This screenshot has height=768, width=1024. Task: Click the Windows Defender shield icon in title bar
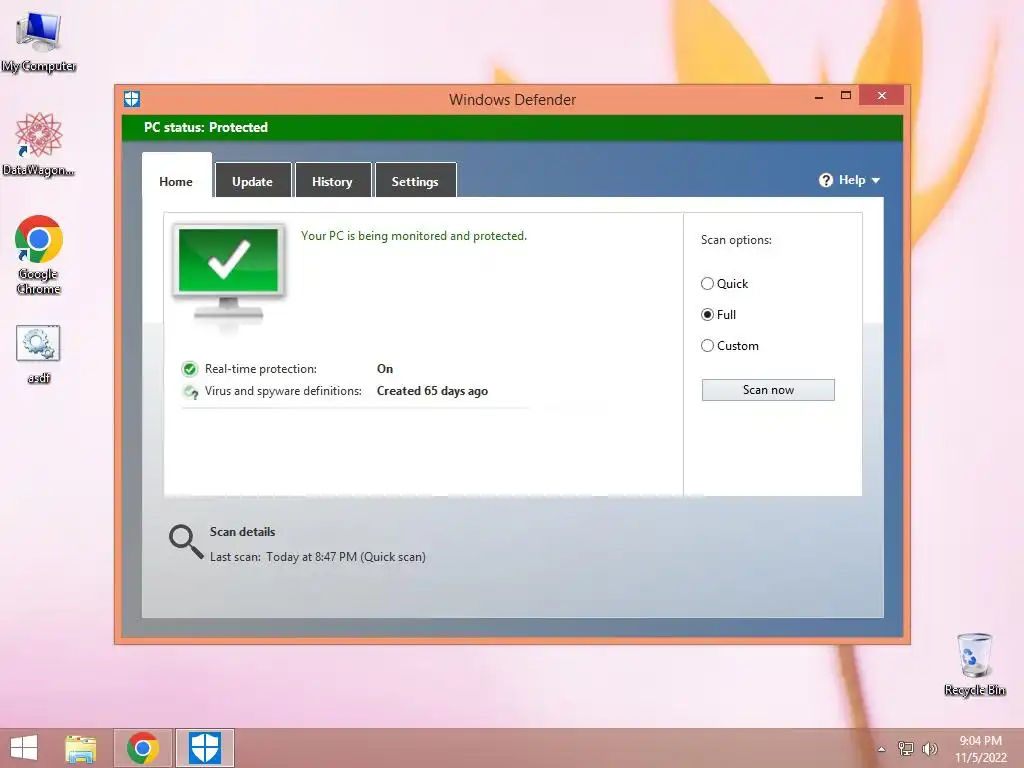coord(132,99)
